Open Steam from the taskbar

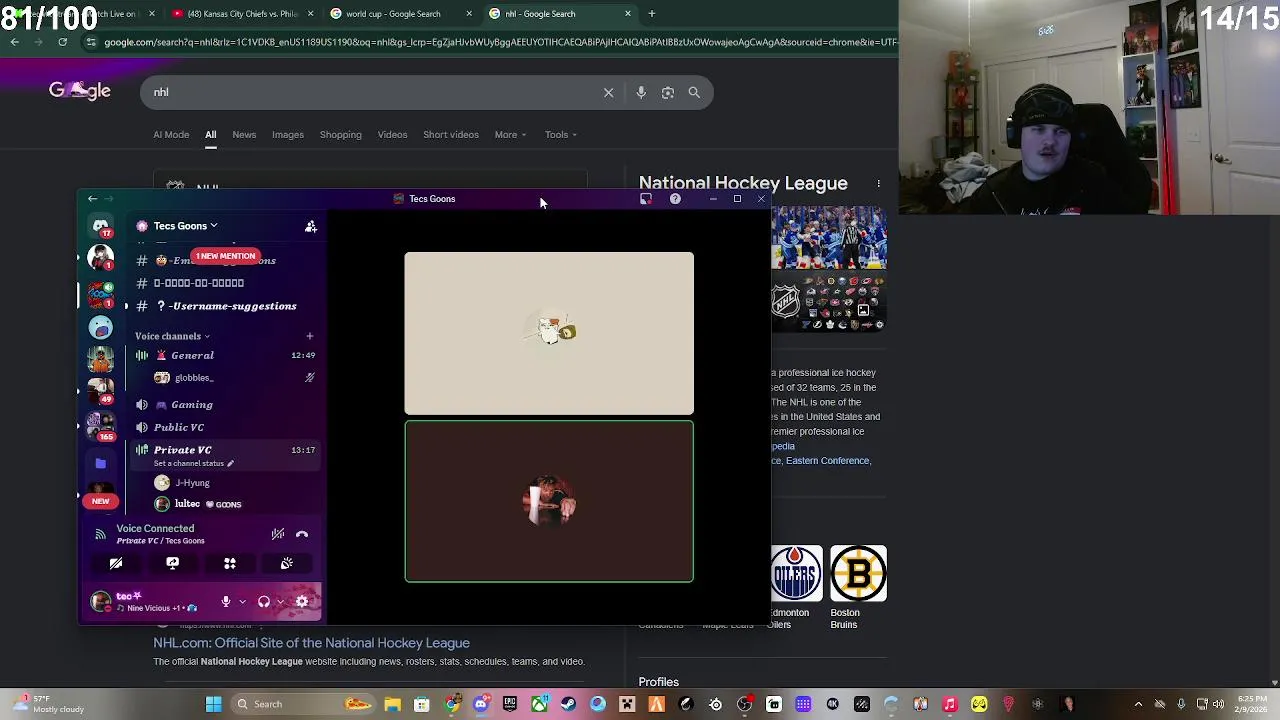click(569, 704)
